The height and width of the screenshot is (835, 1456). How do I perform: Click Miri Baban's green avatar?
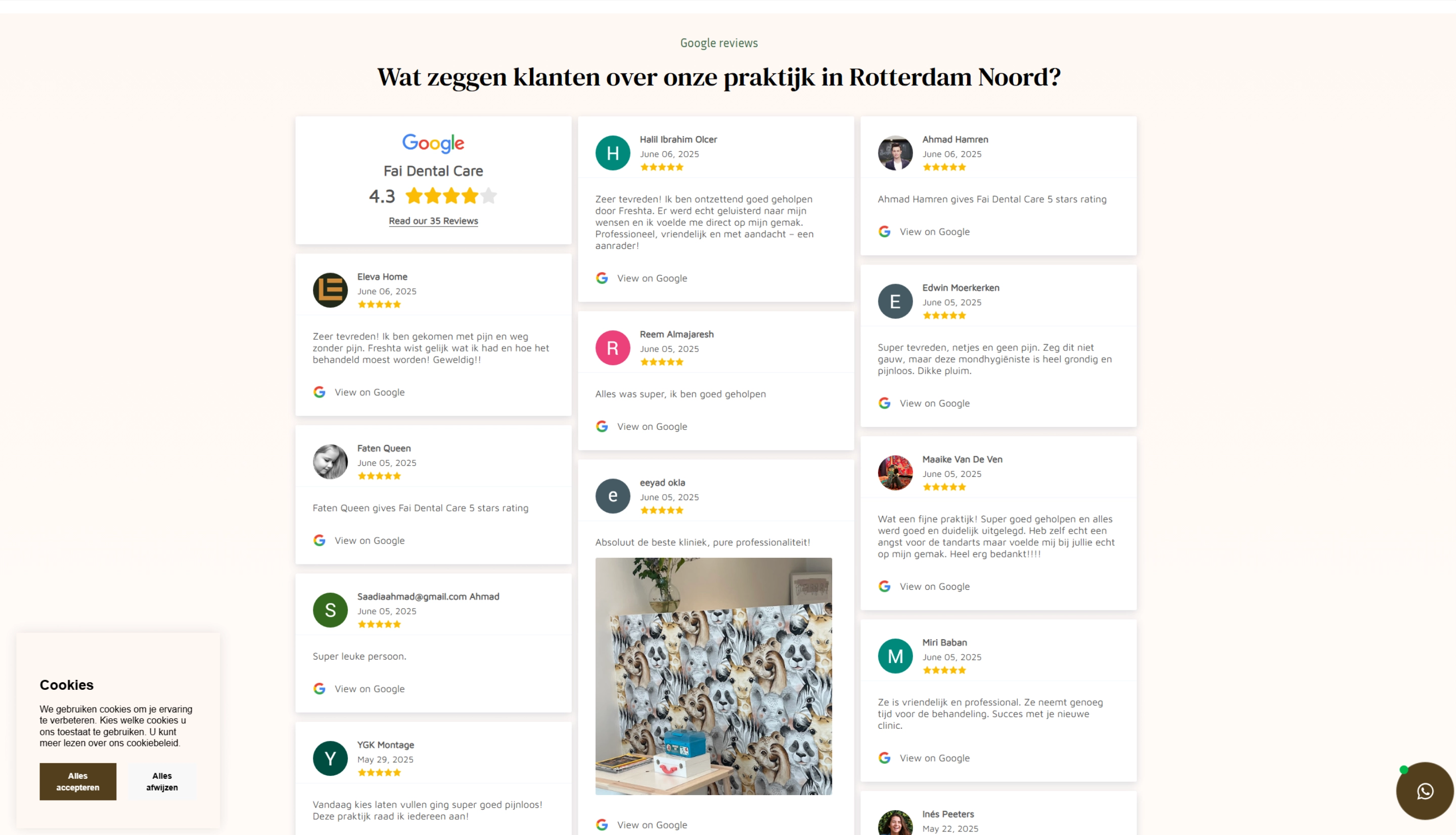coord(895,656)
